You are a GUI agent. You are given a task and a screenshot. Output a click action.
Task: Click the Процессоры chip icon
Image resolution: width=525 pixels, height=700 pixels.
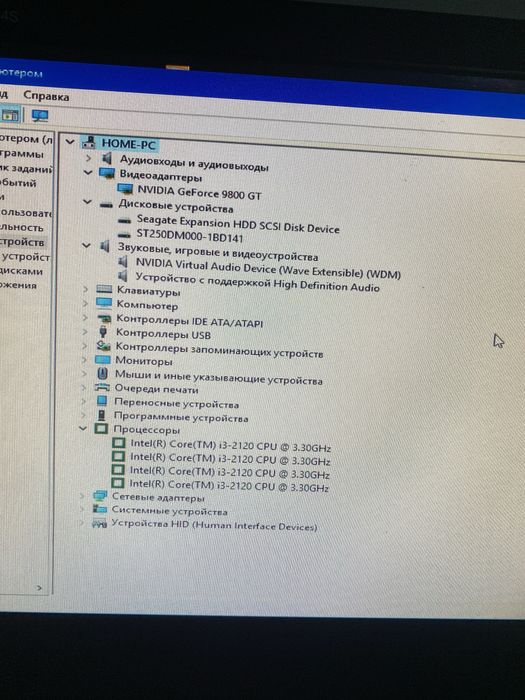101,429
